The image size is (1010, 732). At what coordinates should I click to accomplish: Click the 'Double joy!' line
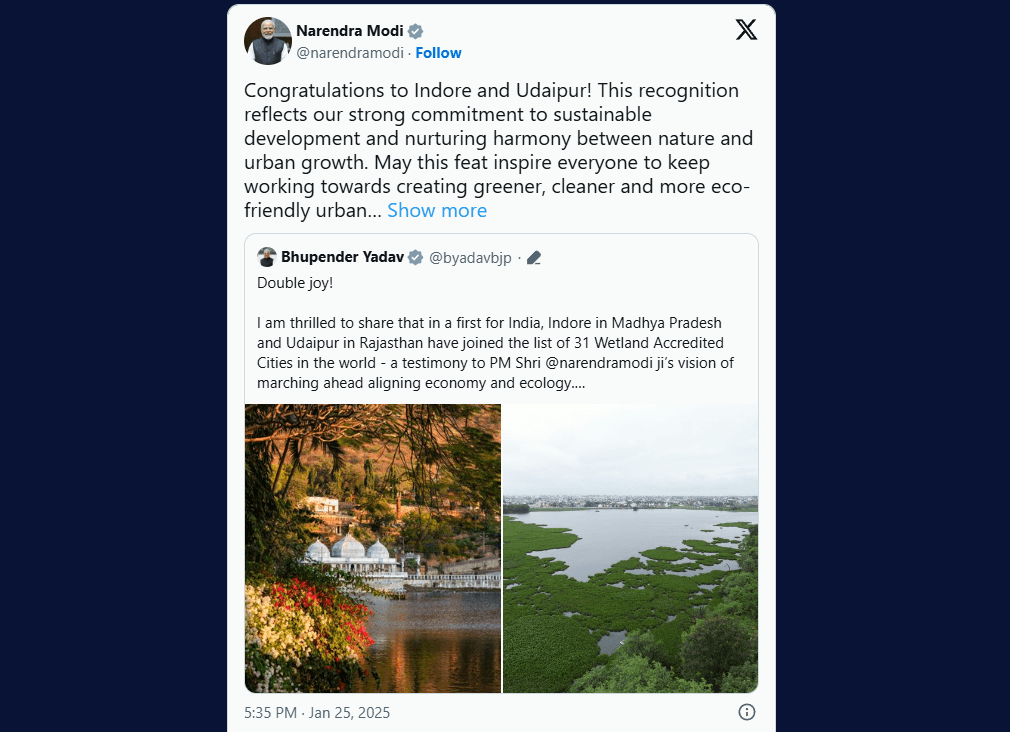click(295, 283)
